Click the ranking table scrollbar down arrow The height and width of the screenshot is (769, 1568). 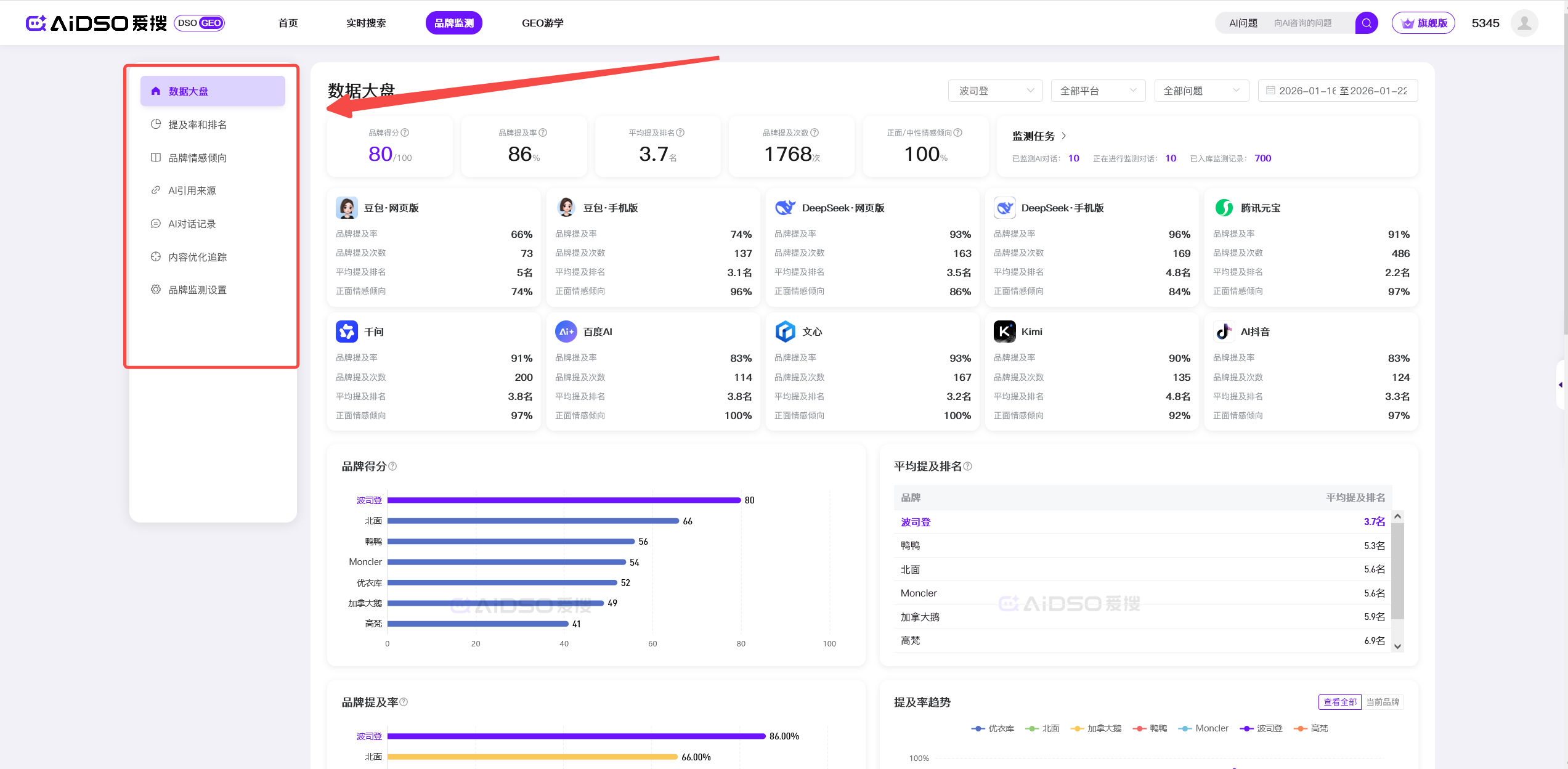coord(1398,646)
